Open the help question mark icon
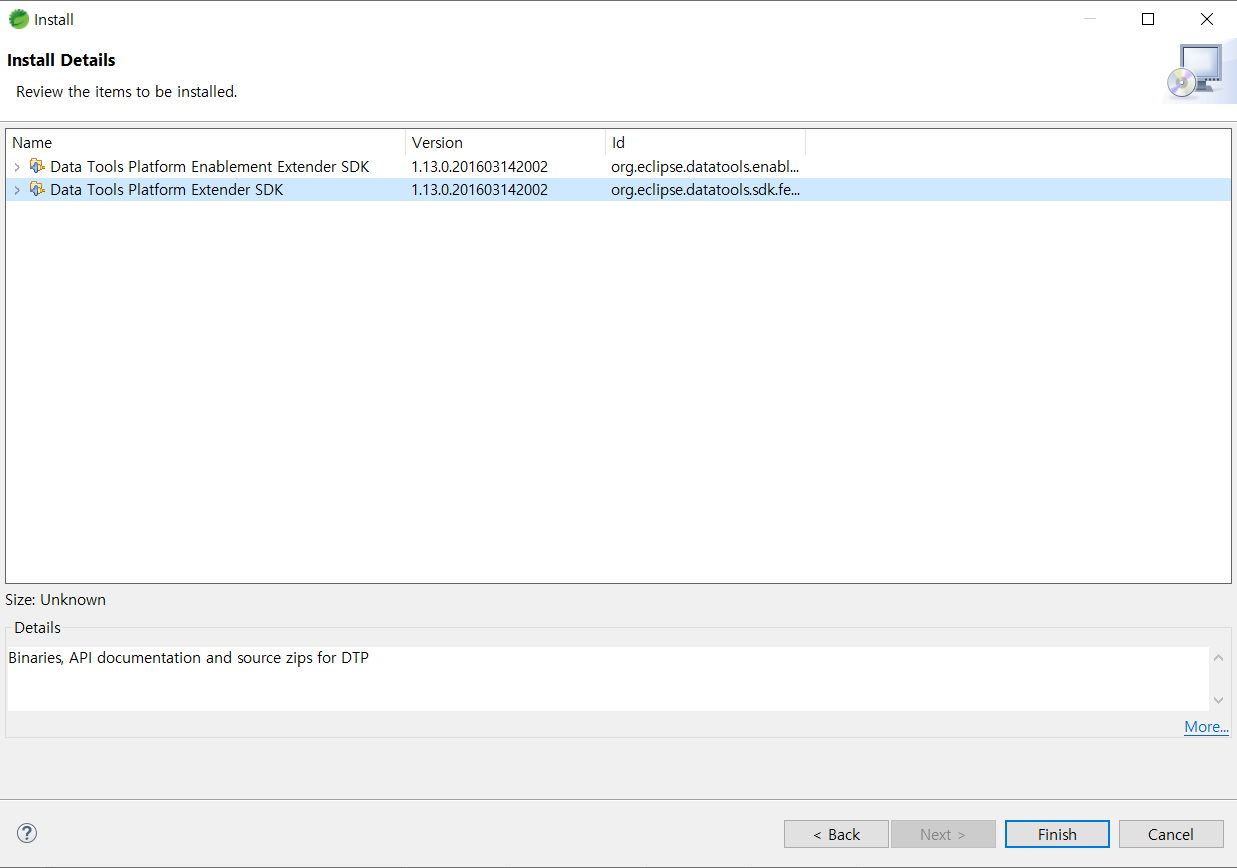 27,833
